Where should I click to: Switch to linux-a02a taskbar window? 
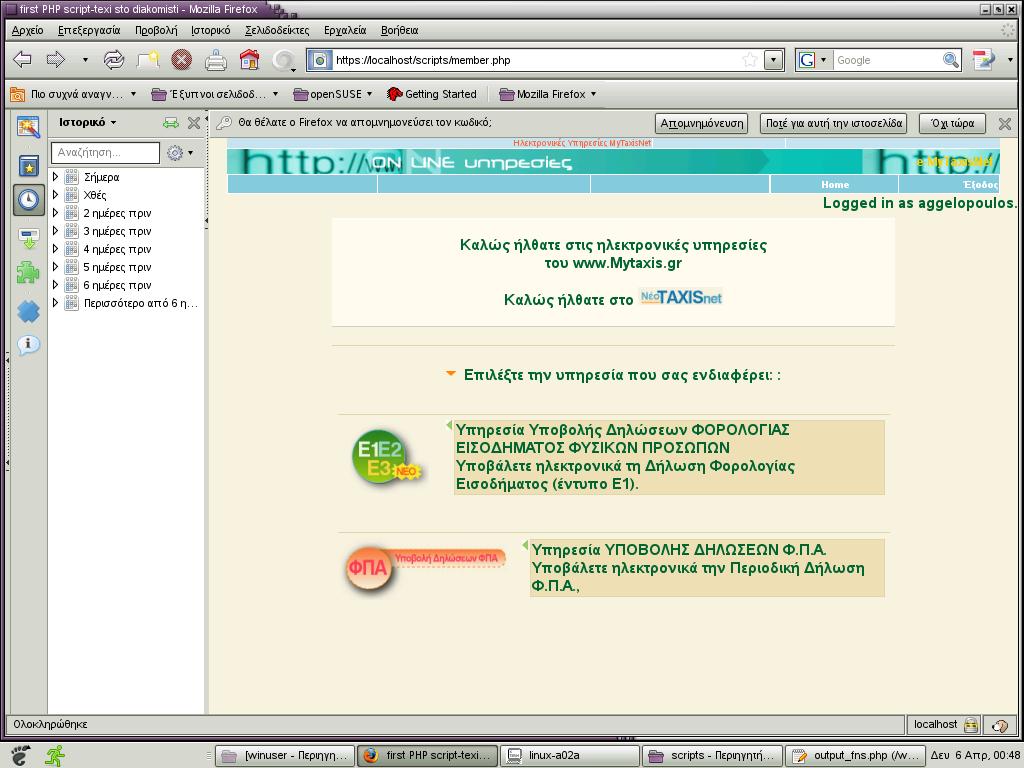click(x=569, y=756)
